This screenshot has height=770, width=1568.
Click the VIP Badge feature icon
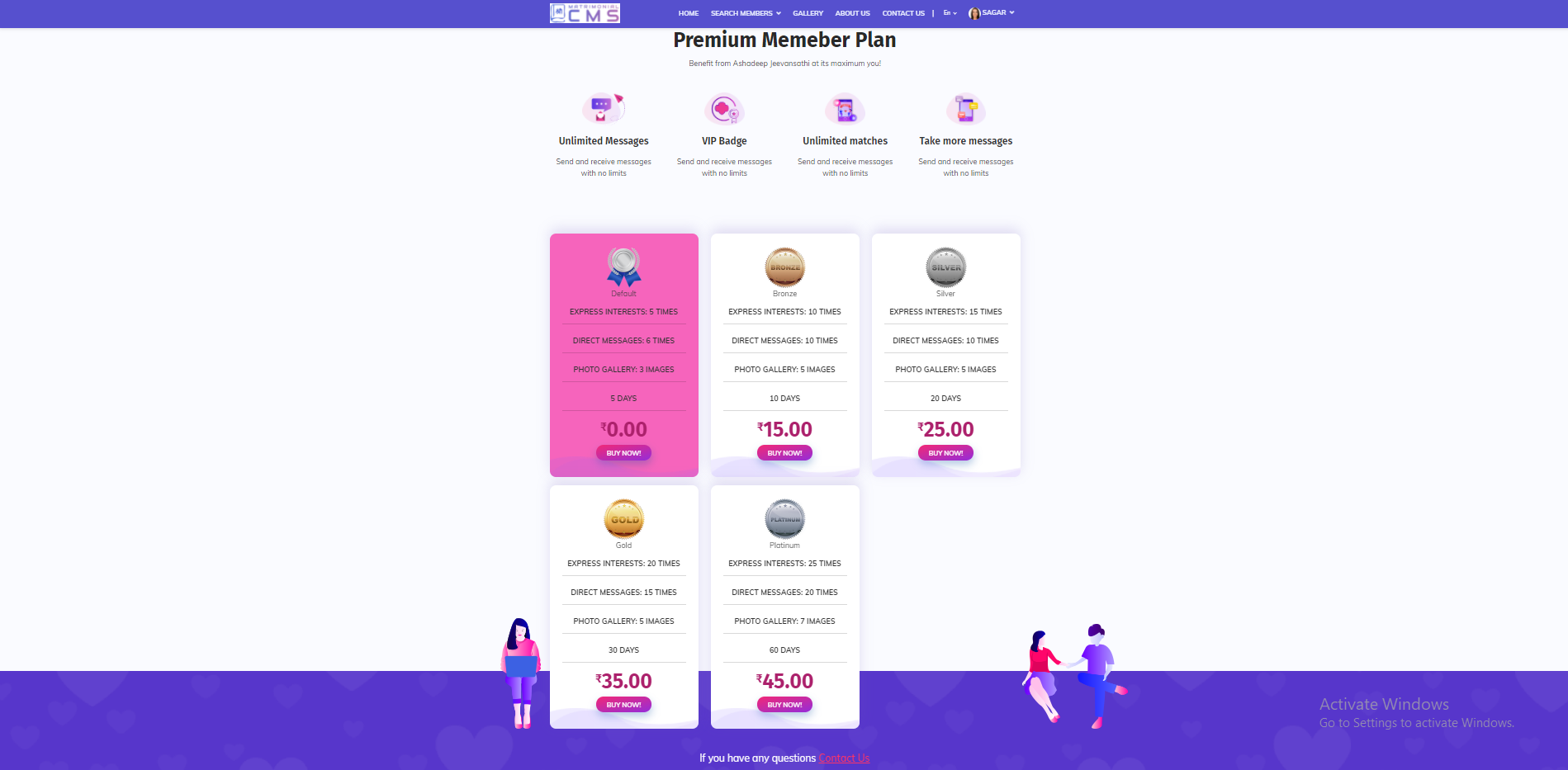coord(724,109)
